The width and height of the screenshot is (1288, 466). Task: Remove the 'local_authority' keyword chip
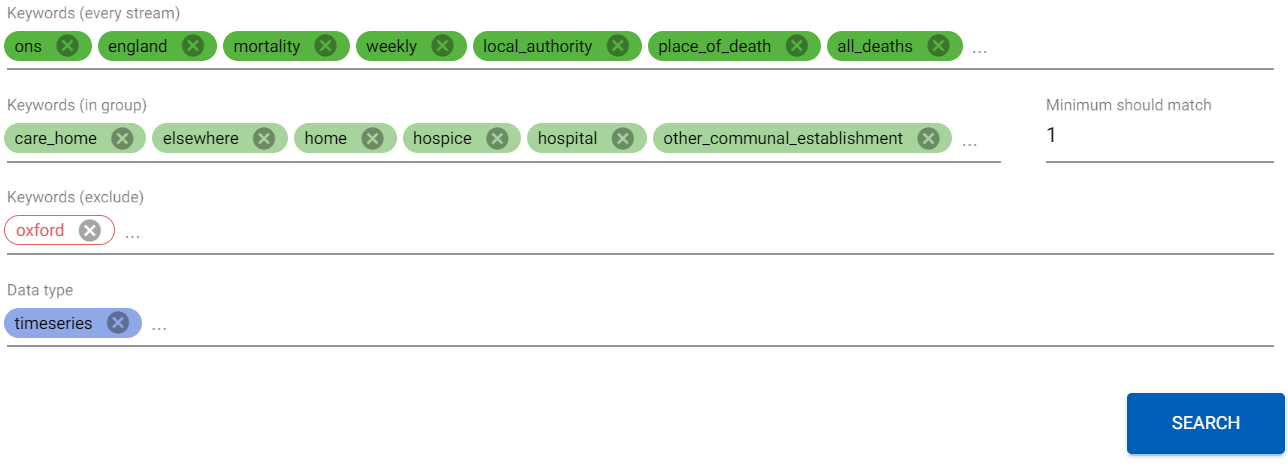[618, 46]
